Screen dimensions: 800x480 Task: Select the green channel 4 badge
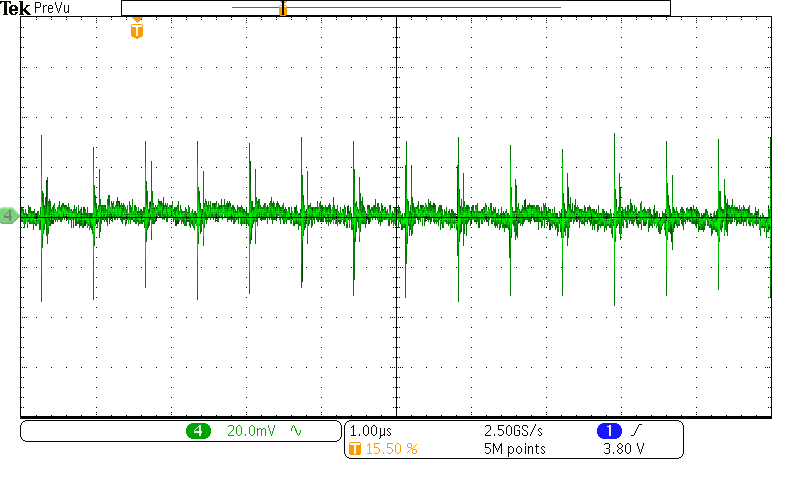click(x=197, y=431)
